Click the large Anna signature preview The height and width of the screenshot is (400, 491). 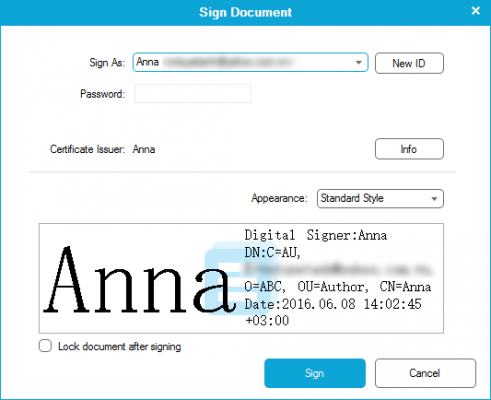tap(139, 279)
